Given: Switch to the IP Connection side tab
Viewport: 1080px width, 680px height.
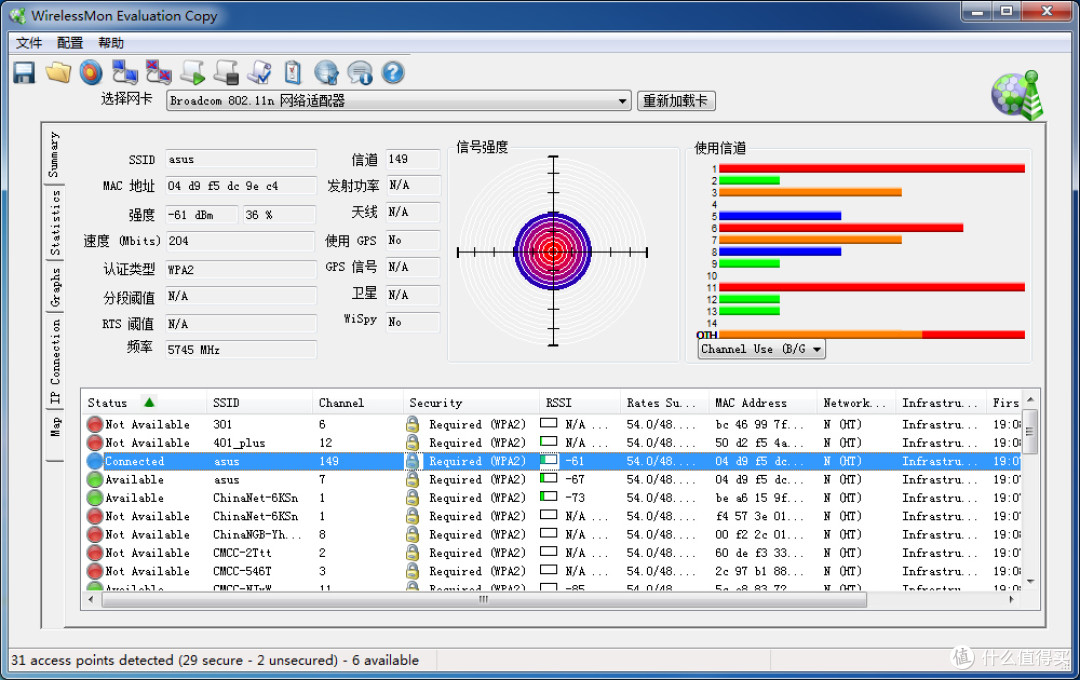Looking at the screenshot, I should 54,362.
